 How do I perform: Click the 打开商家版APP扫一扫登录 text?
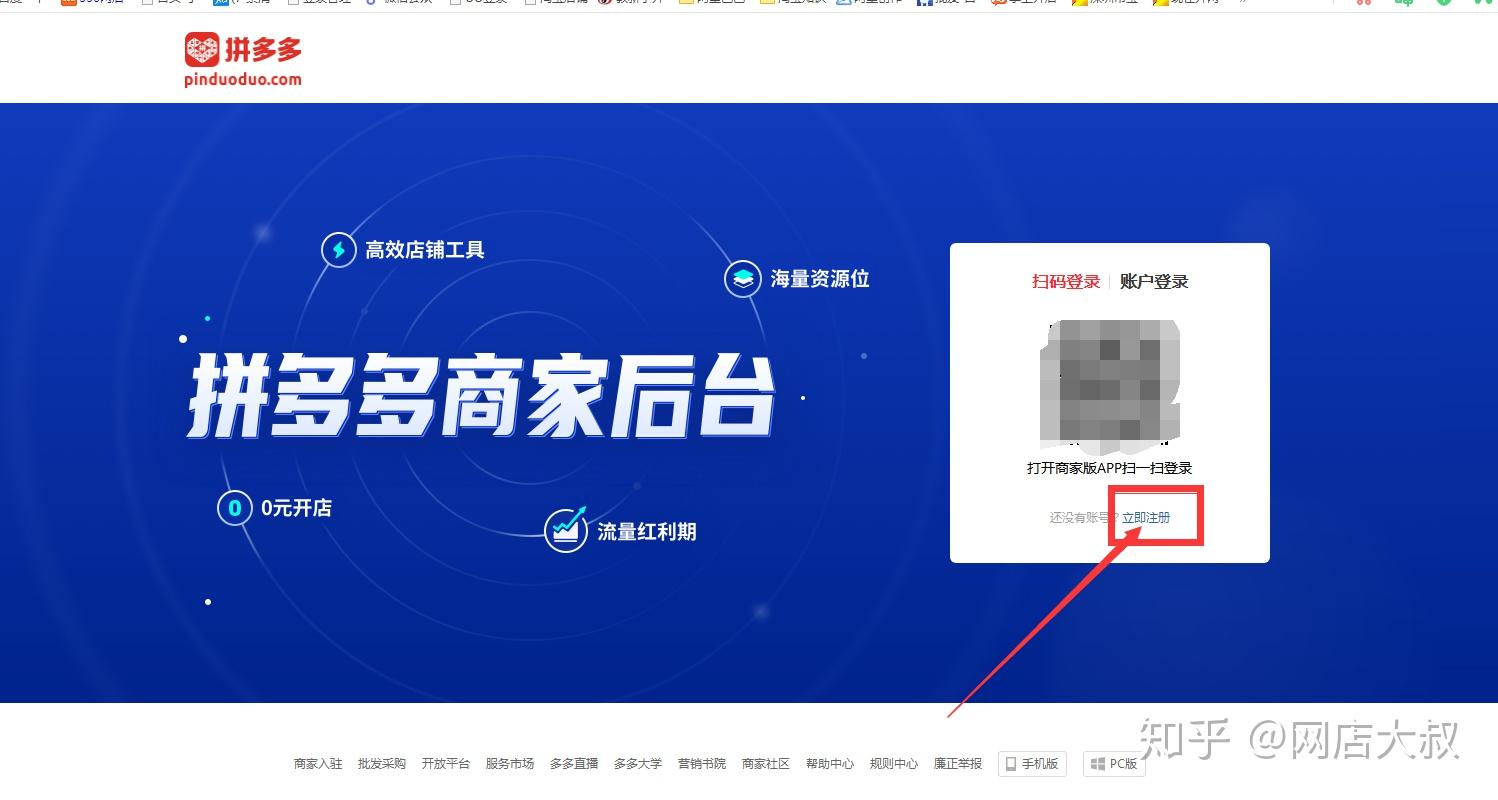(x=1110, y=468)
